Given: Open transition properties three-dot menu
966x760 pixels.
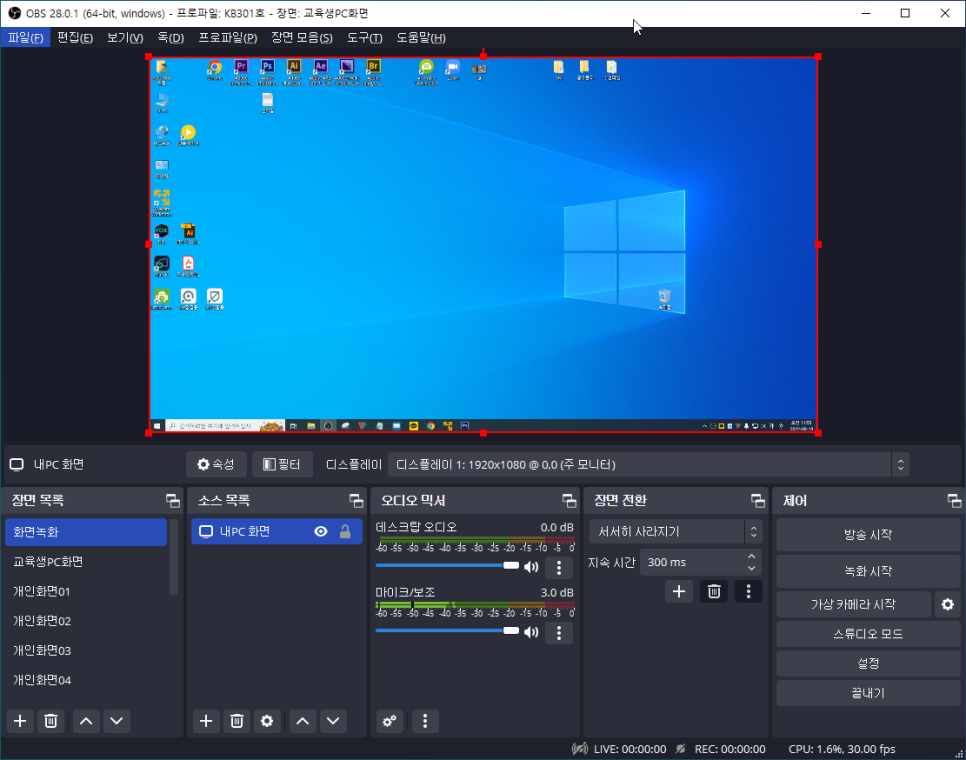Looking at the screenshot, I should (x=749, y=591).
